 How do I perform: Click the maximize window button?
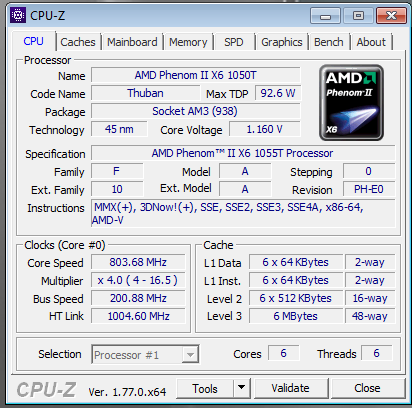(358, 16)
